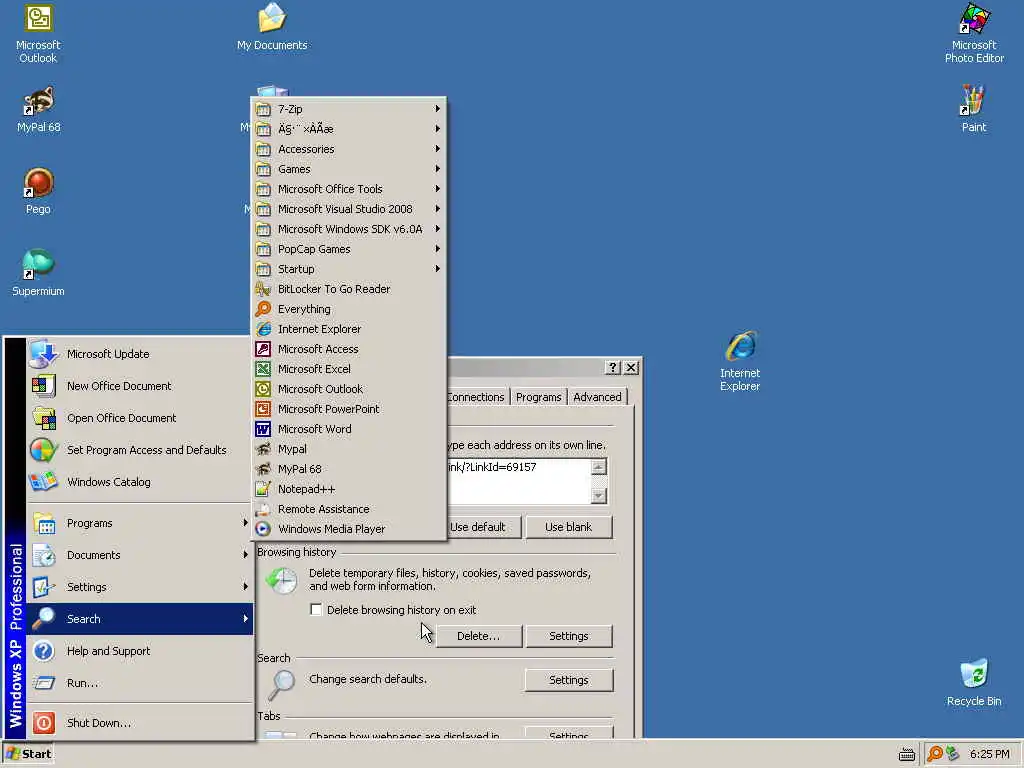This screenshot has height=768, width=1024.
Task: Open Search section Settings button
Action: pyautogui.click(x=568, y=680)
